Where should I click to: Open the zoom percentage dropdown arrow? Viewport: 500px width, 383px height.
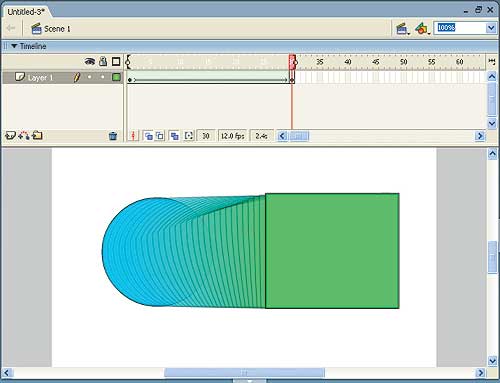click(491, 28)
